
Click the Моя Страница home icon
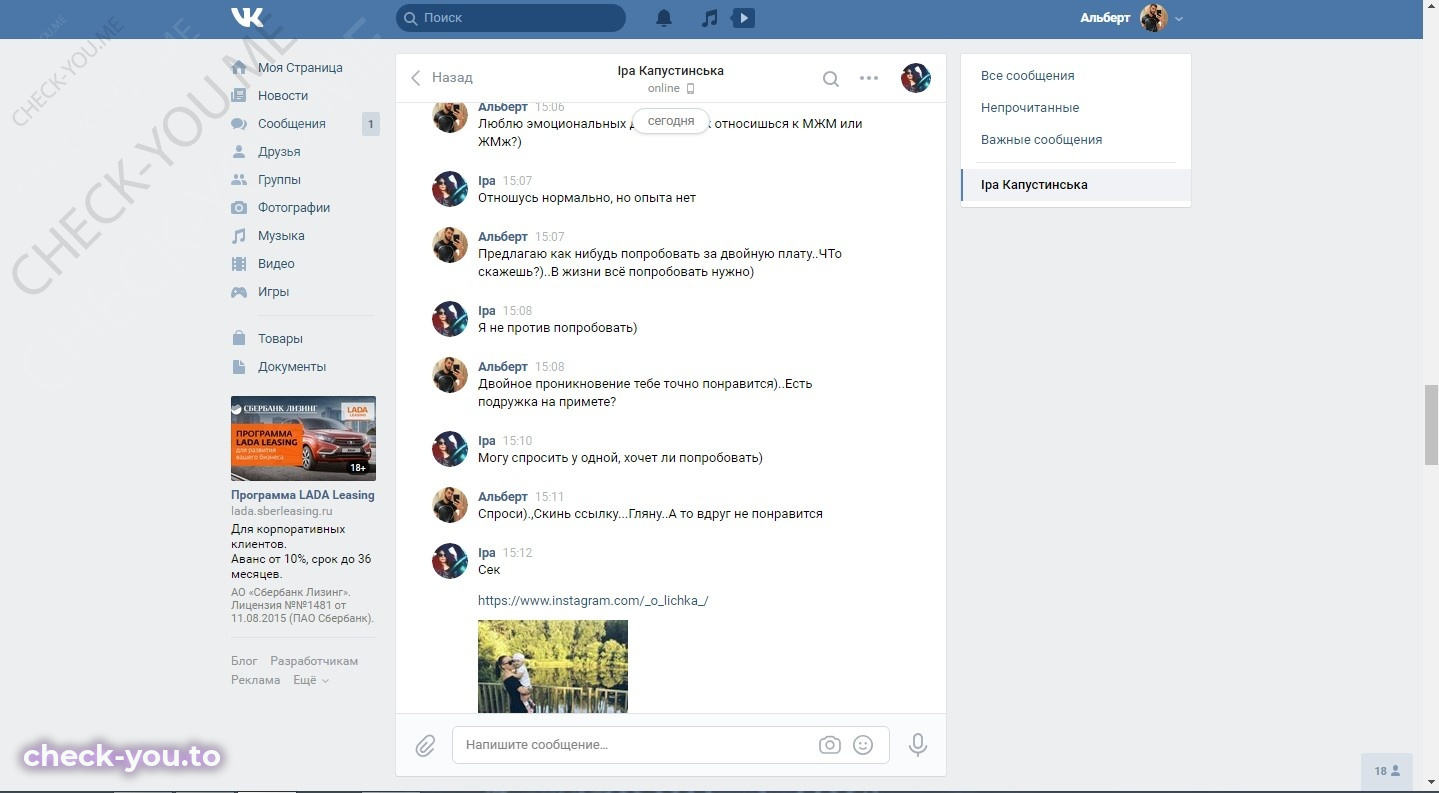pos(239,68)
